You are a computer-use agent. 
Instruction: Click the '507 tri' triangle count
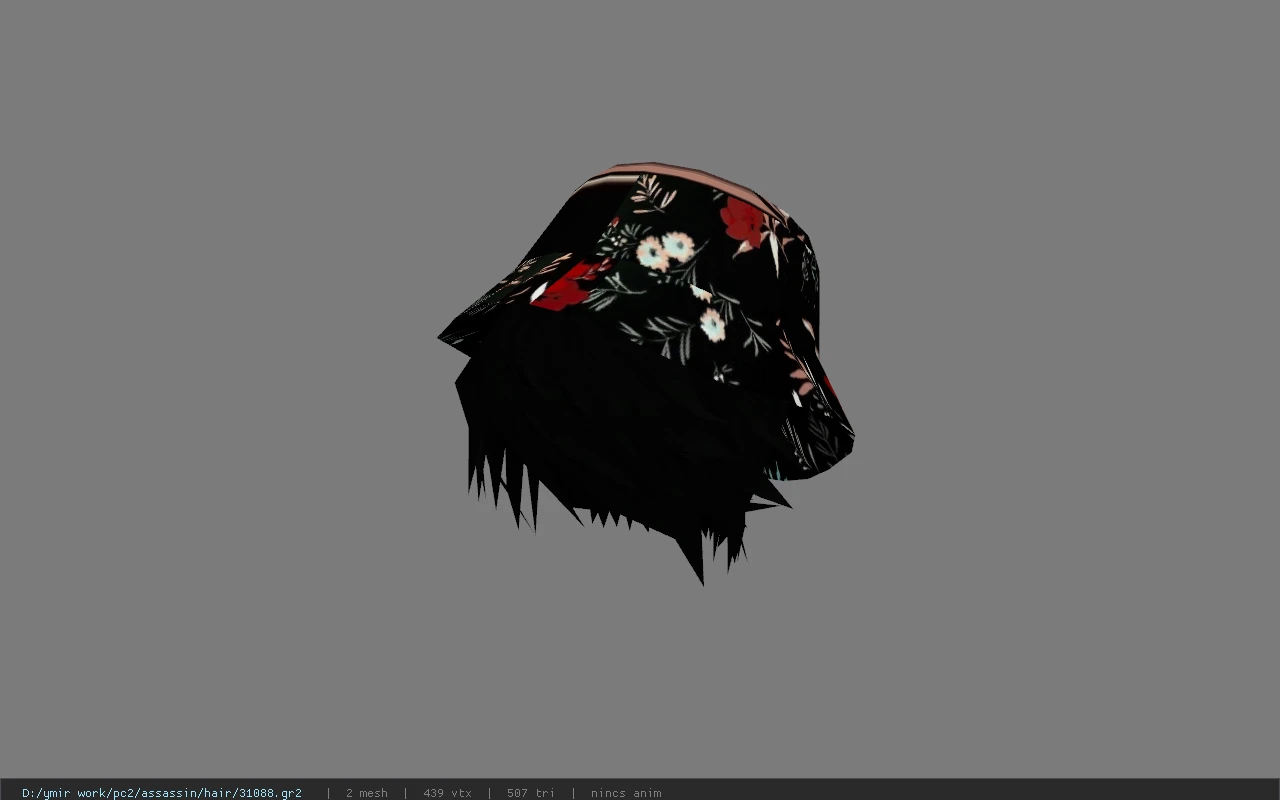[530, 793]
